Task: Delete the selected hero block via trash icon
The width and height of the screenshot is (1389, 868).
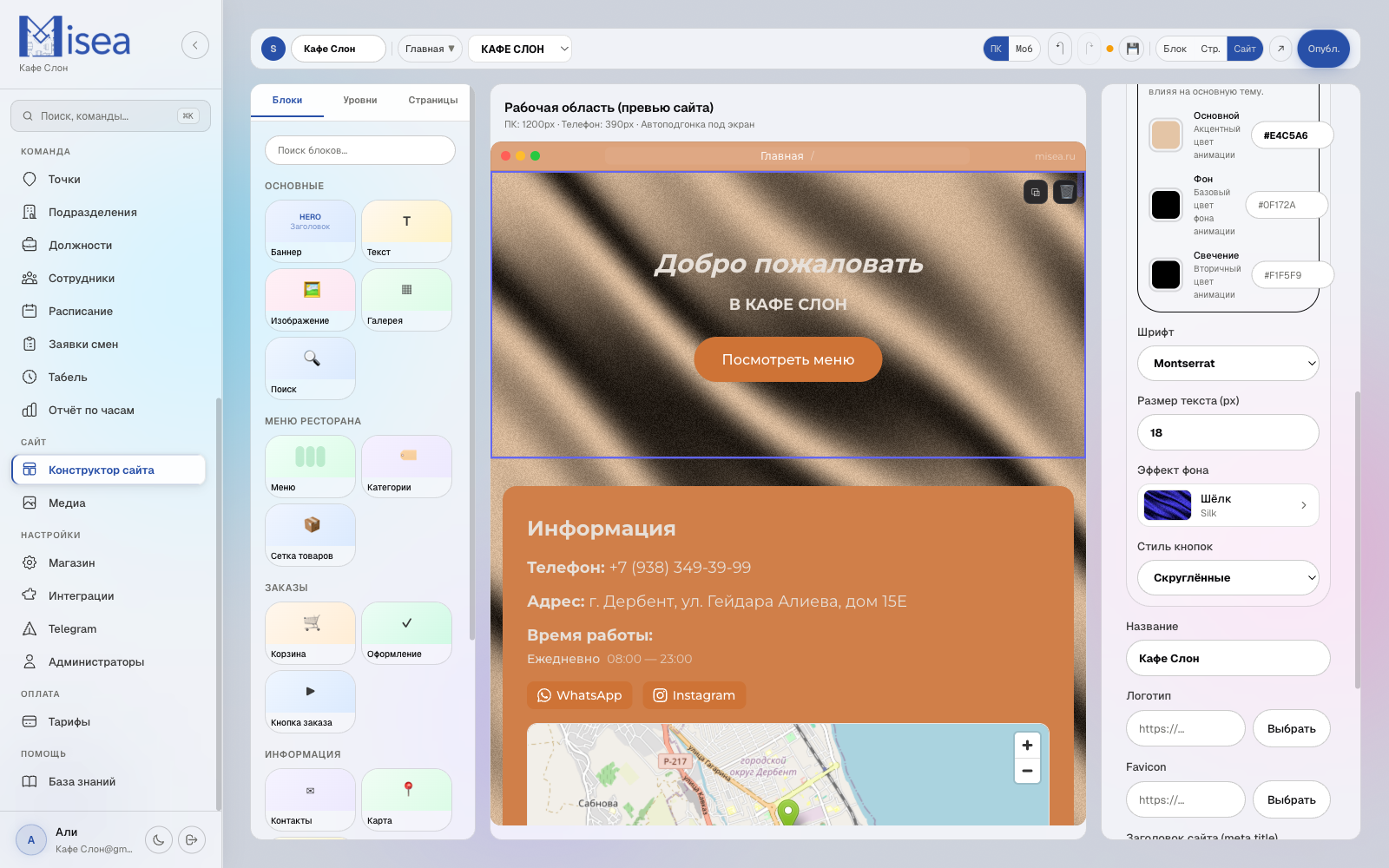Action: point(1066,192)
